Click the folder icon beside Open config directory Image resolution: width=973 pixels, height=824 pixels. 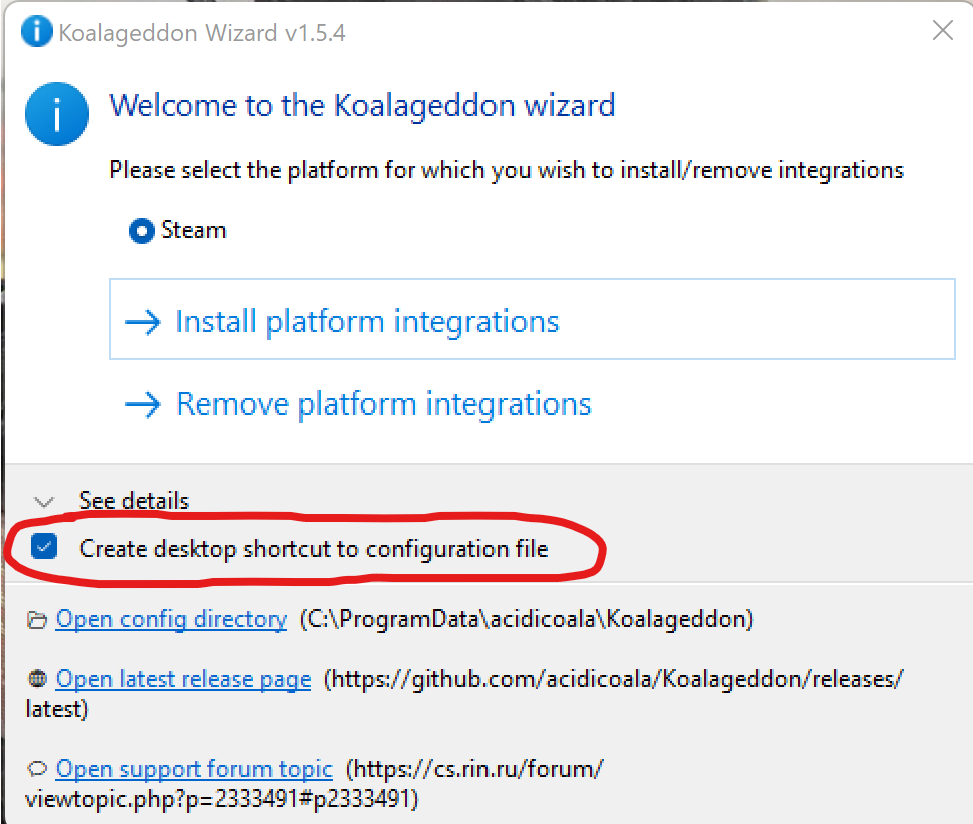(x=37, y=620)
